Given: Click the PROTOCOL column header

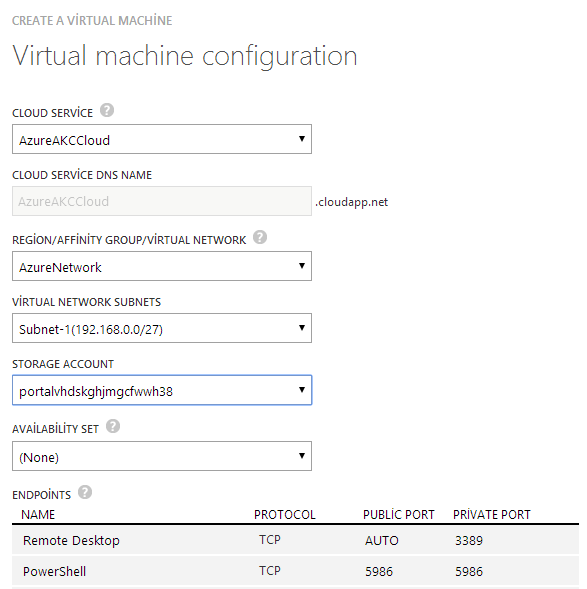Looking at the screenshot, I should coord(285,515).
